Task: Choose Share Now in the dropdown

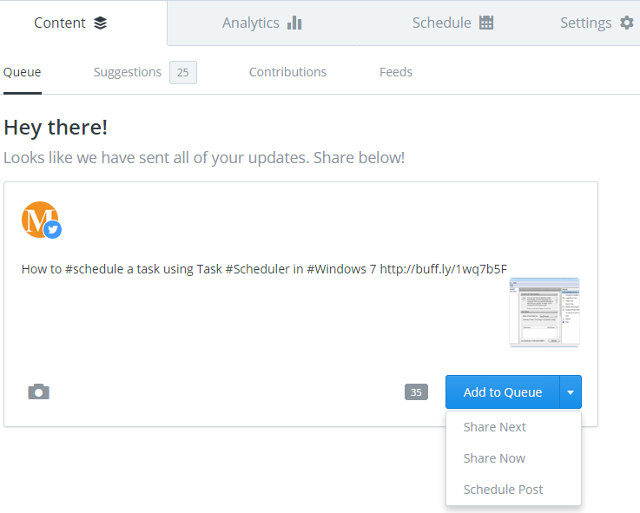Action: 494,458
